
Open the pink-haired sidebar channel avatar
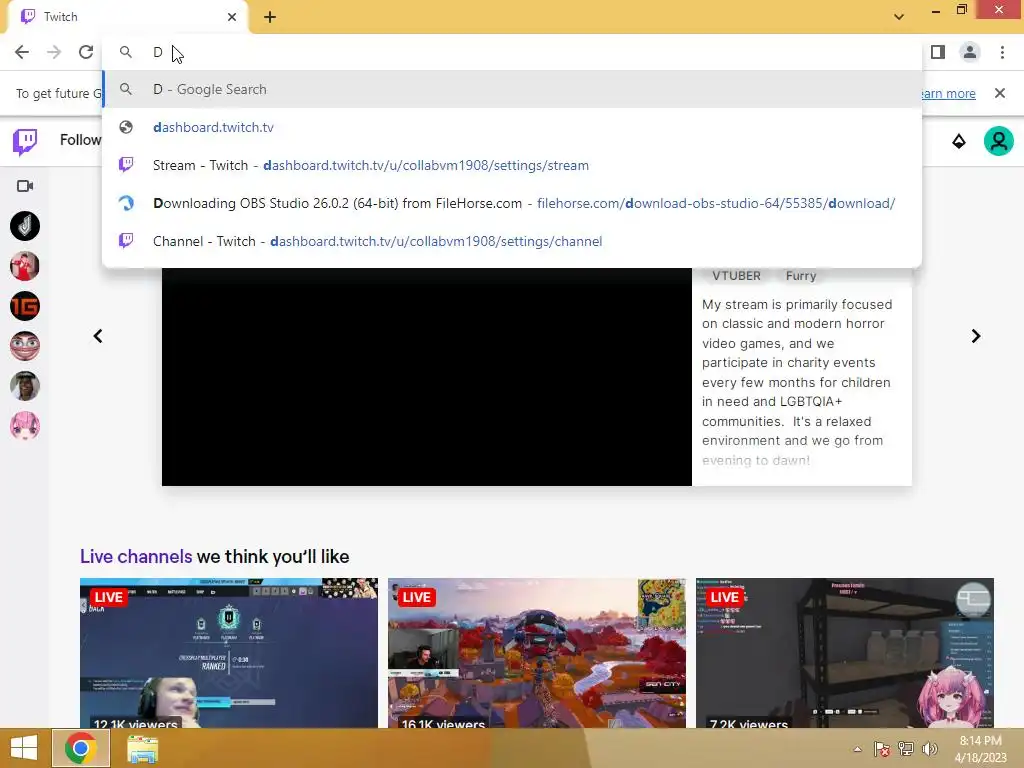click(x=25, y=426)
